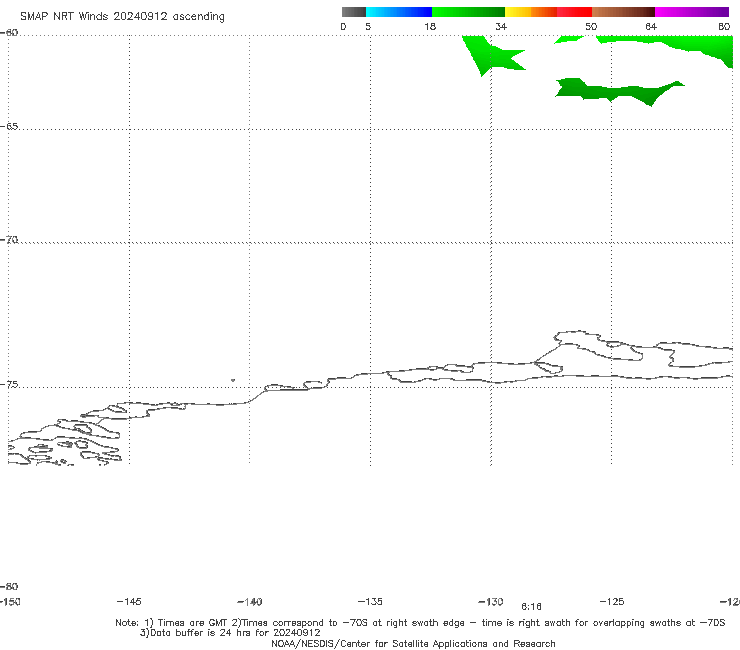Click the color bar label '64'
The image size is (740, 650).
(651, 27)
